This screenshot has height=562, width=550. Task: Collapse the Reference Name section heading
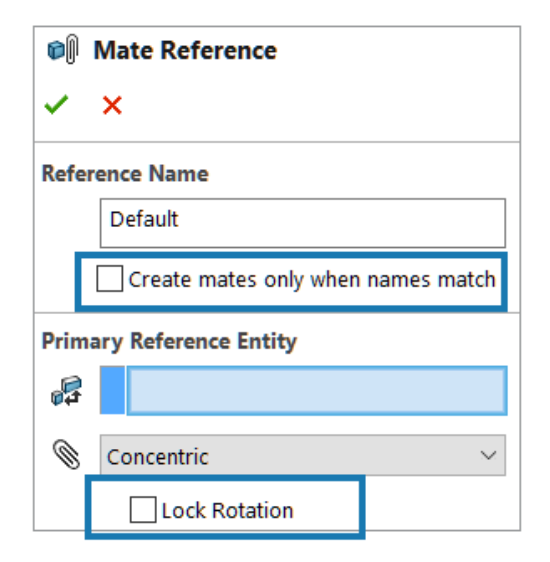[x=125, y=173]
